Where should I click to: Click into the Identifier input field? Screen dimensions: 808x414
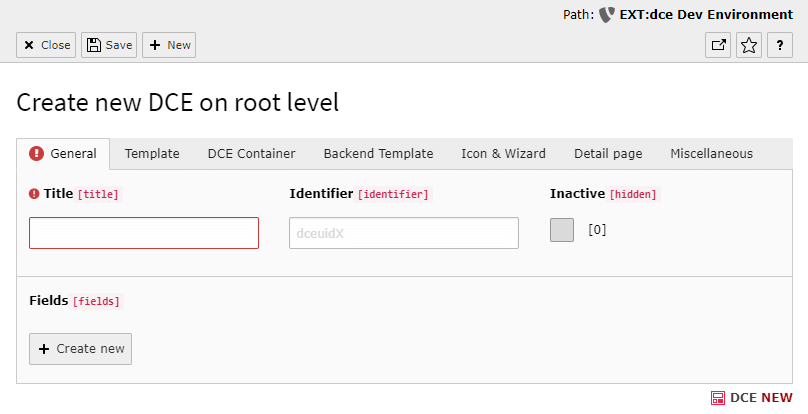403,233
